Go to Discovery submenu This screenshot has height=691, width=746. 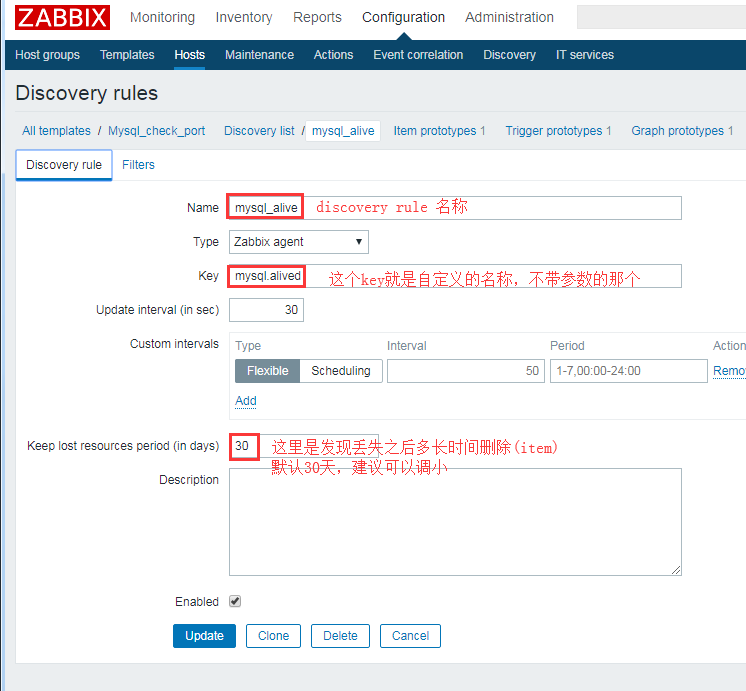[x=509, y=55]
